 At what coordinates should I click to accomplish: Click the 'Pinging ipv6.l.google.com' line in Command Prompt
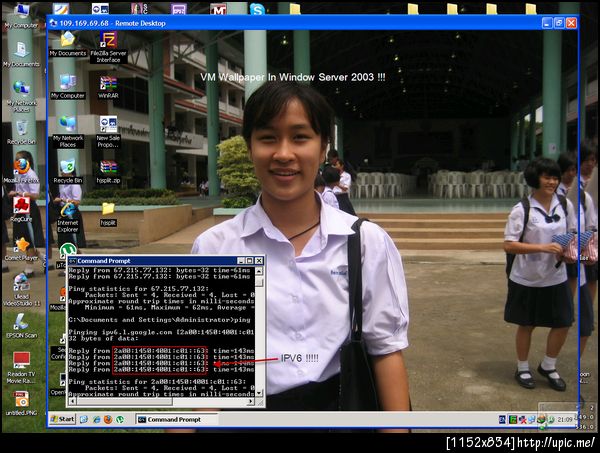[x=161, y=332]
